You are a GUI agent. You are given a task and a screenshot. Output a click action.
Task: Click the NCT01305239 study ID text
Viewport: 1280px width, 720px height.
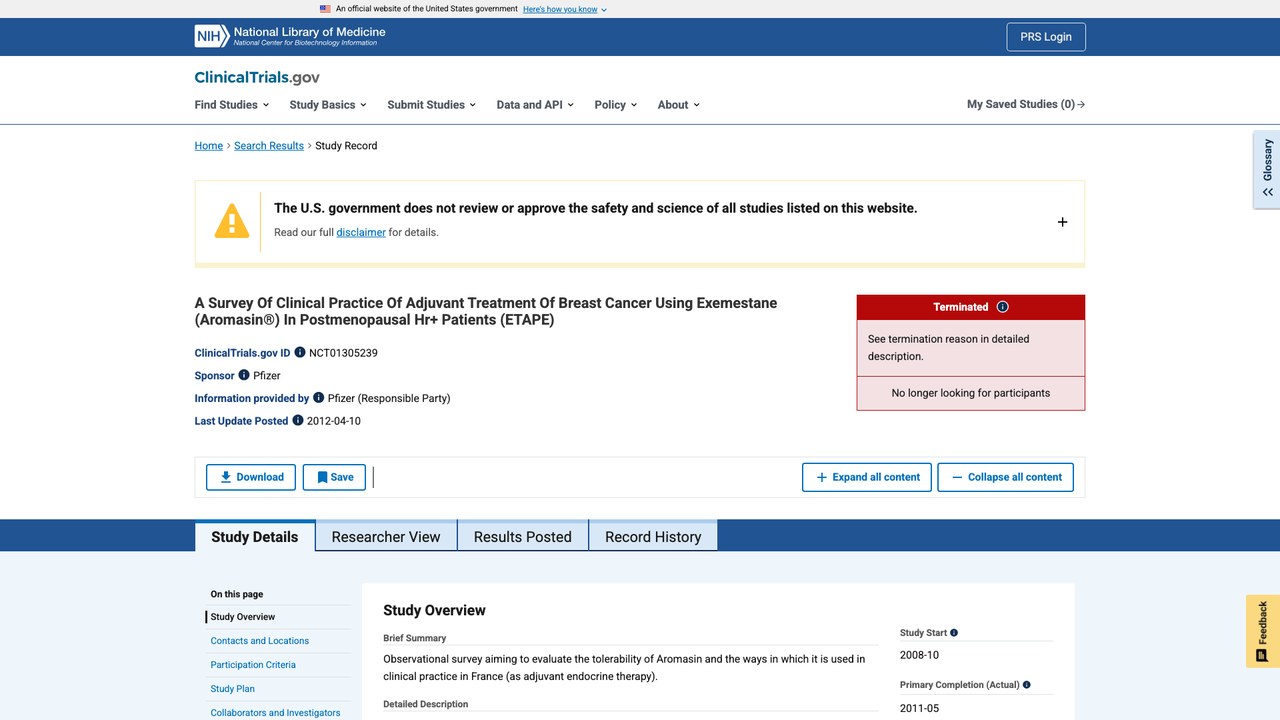pyautogui.click(x=343, y=353)
